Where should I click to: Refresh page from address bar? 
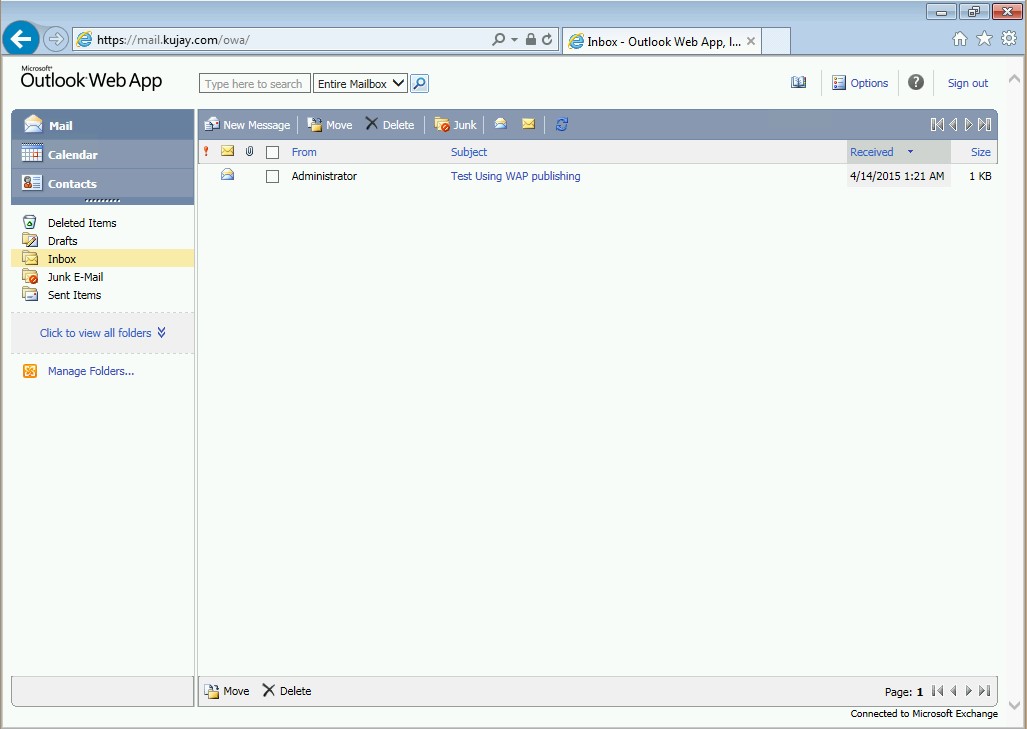pyautogui.click(x=547, y=39)
